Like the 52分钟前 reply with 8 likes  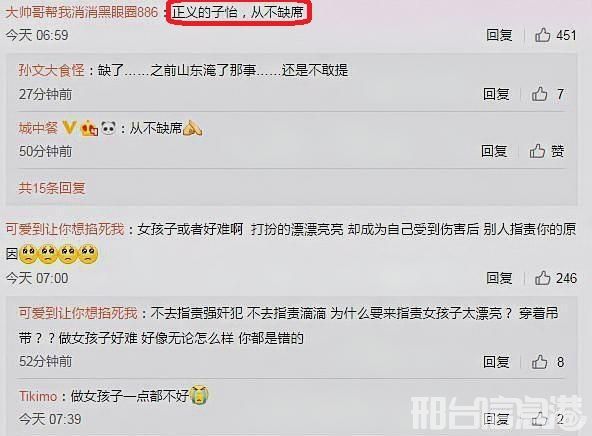click(540, 362)
